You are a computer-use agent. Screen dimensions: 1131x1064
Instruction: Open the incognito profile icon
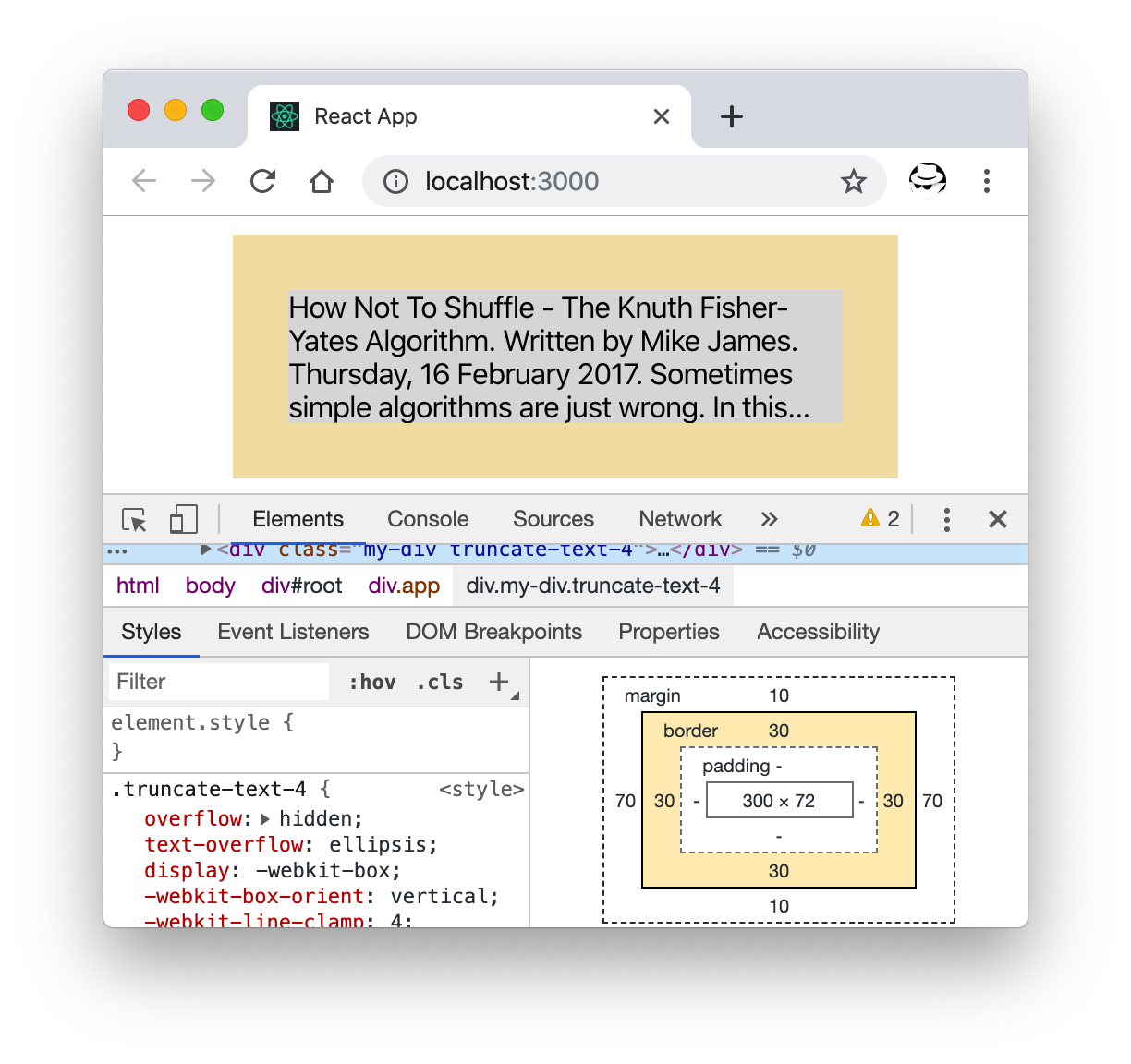coord(927,180)
